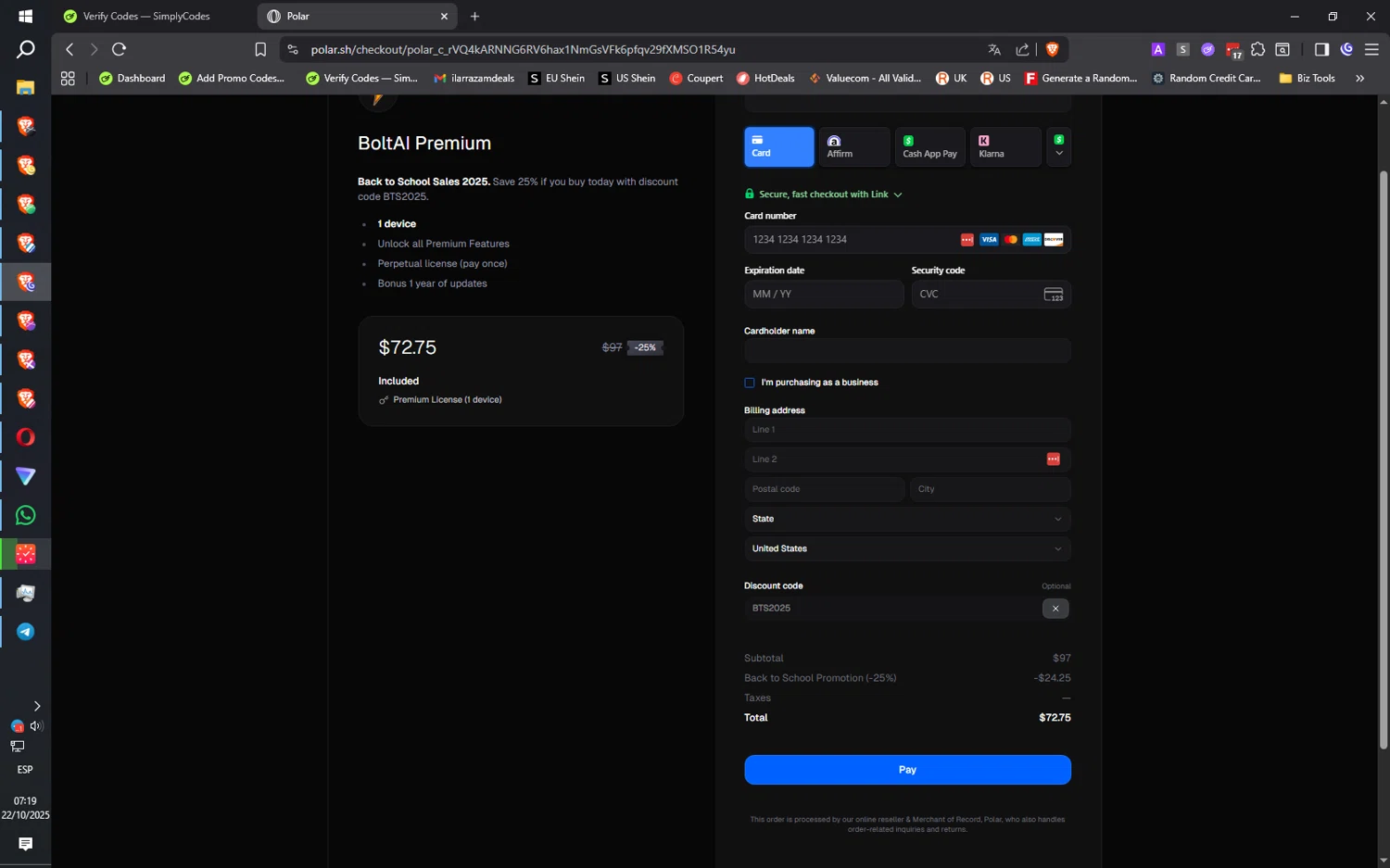
Task: Click the Postal code field
Action: [x=824, y=489]
